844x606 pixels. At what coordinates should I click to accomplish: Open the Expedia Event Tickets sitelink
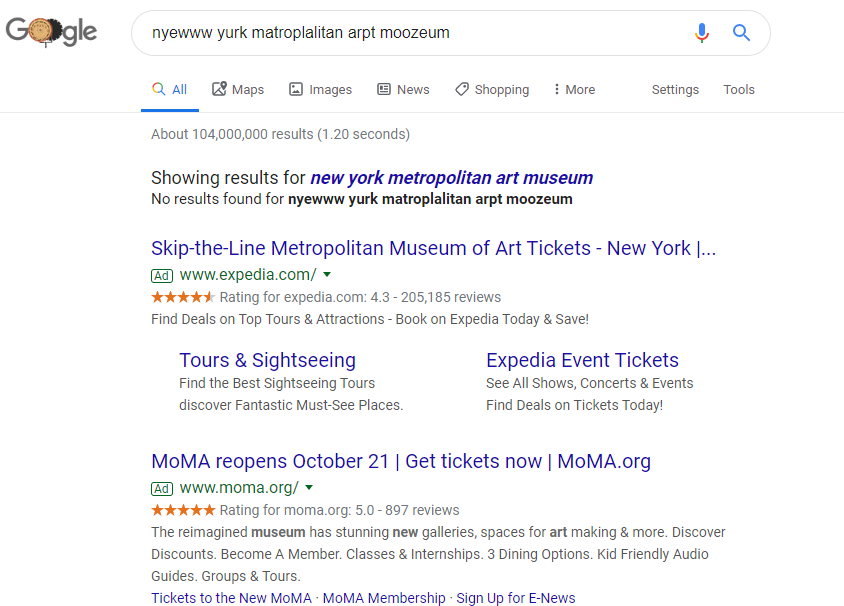(582, 360)
